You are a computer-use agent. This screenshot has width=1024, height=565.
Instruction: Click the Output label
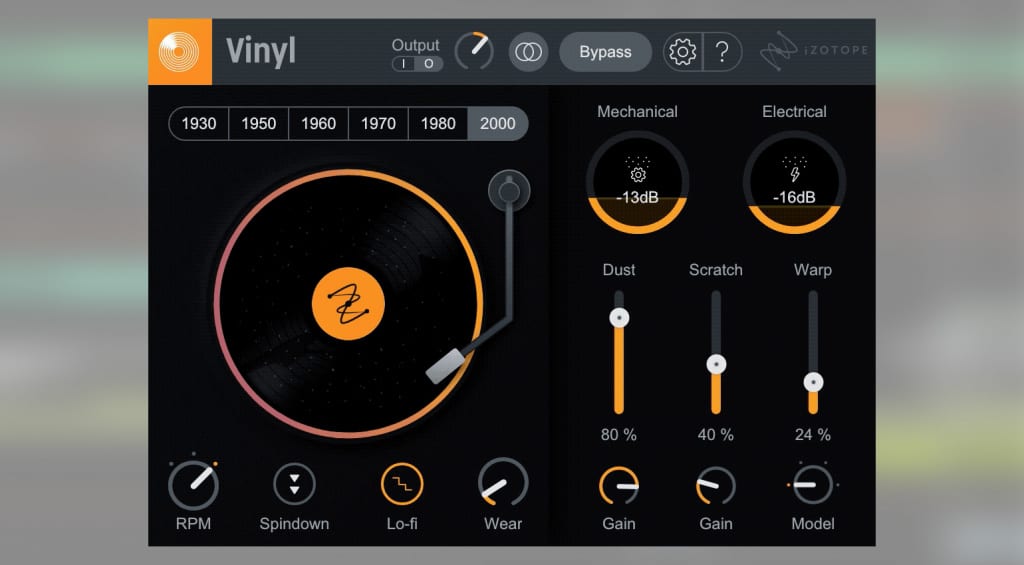(x=415, y=45)
